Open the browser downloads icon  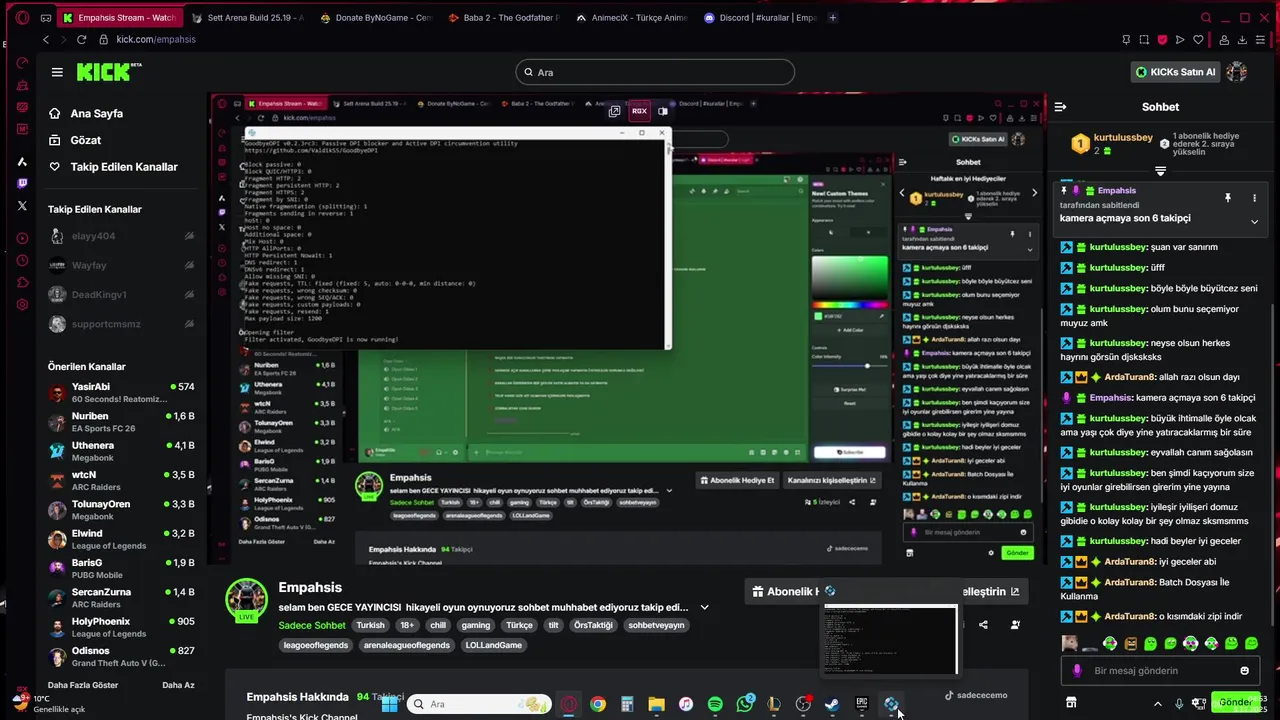pyautogui.click(x=1242, y=40)
